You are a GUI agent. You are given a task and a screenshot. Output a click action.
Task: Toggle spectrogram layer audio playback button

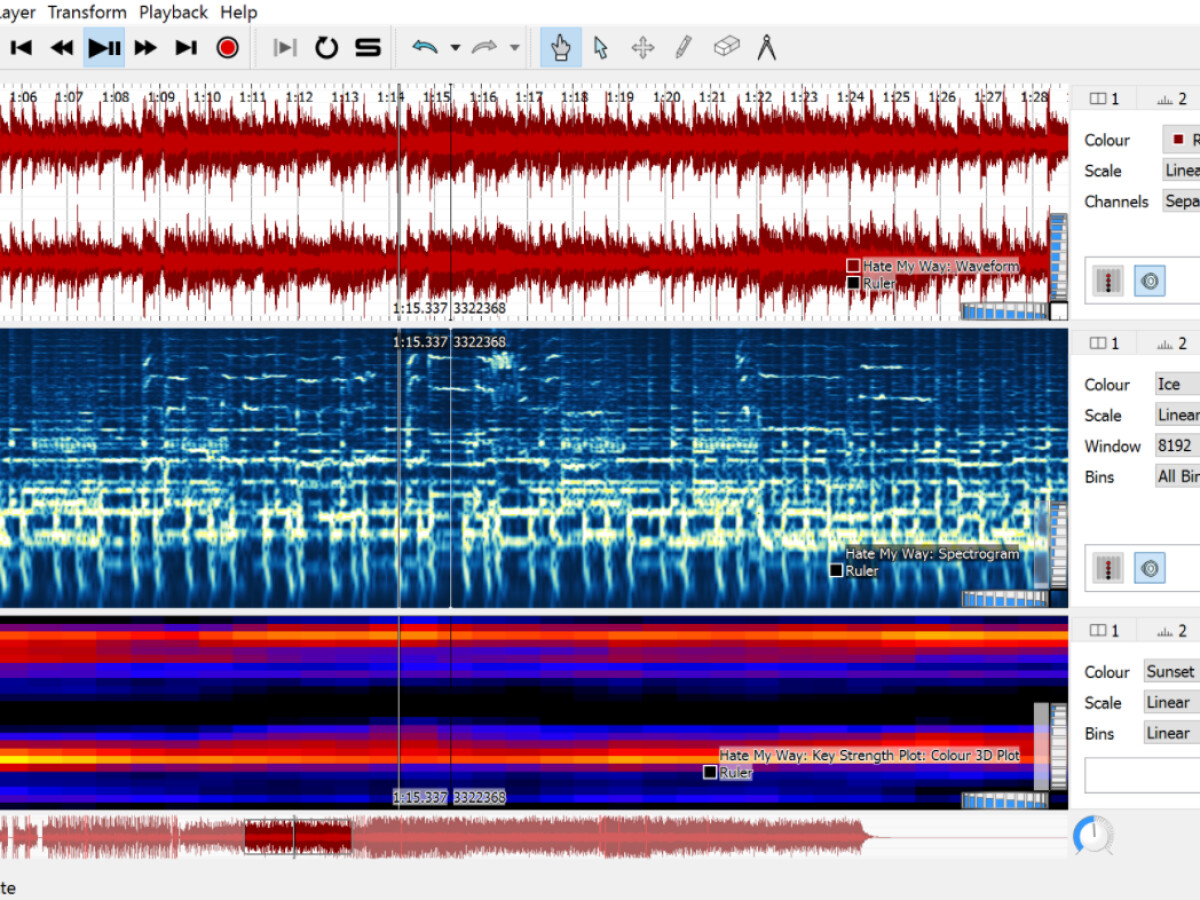pyautogui.click(x=1149, y=568)
